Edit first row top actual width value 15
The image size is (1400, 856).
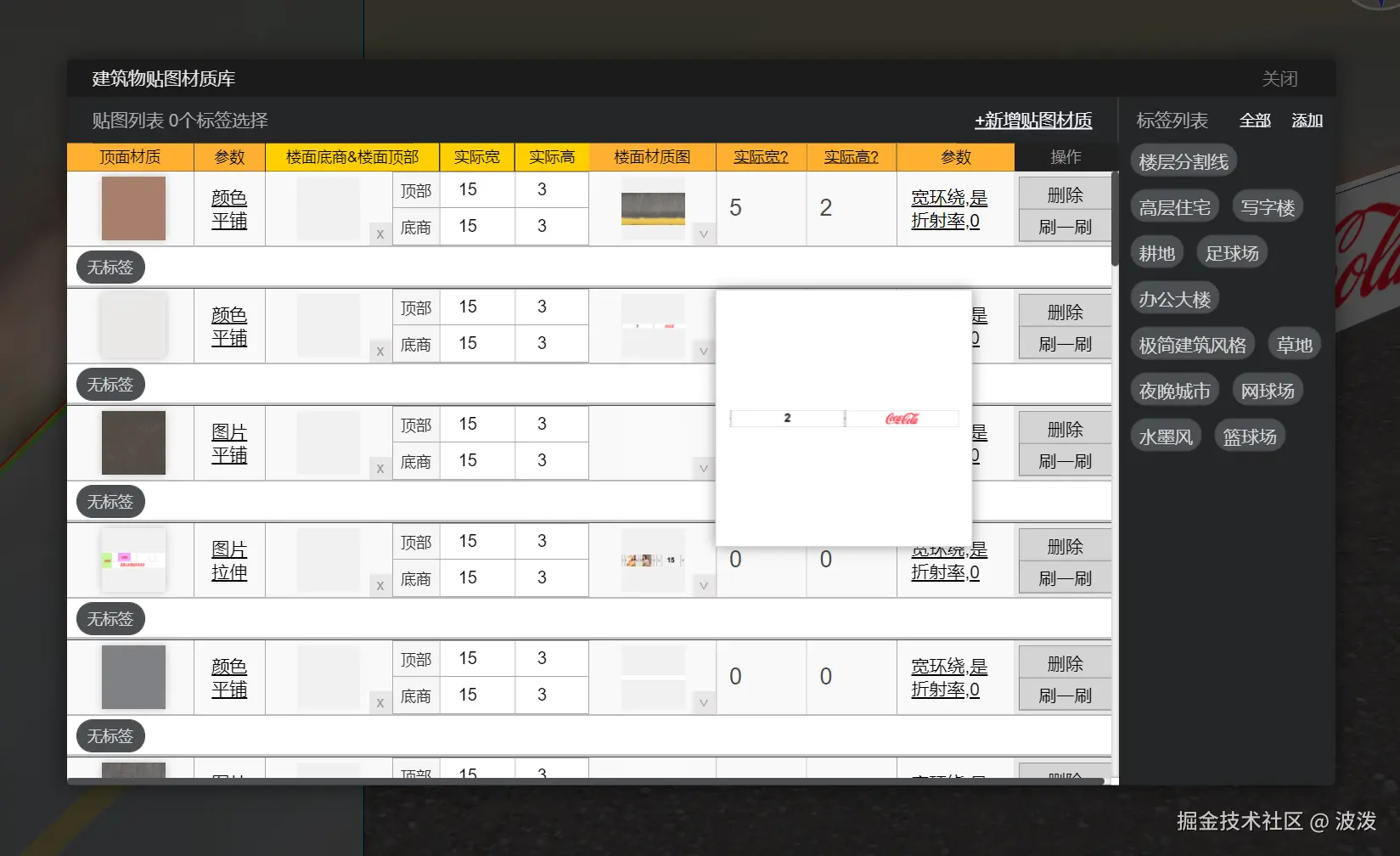477,189
